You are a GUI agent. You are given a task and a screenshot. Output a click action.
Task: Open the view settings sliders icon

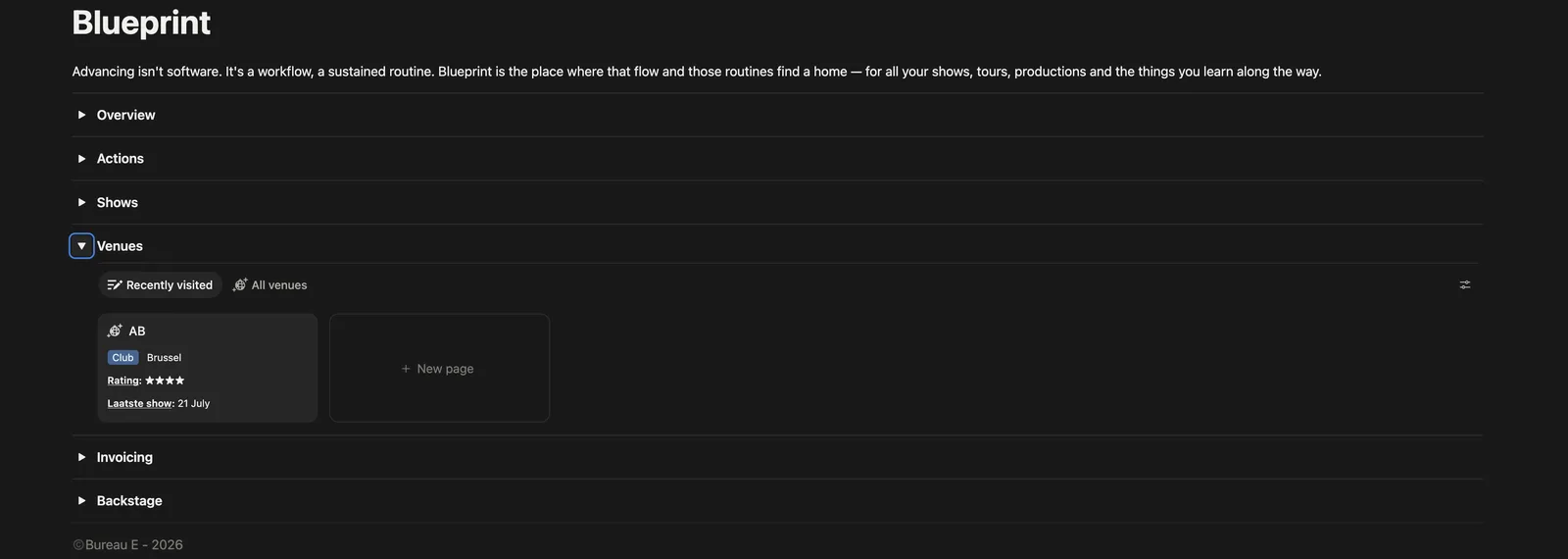[1465, 285]
